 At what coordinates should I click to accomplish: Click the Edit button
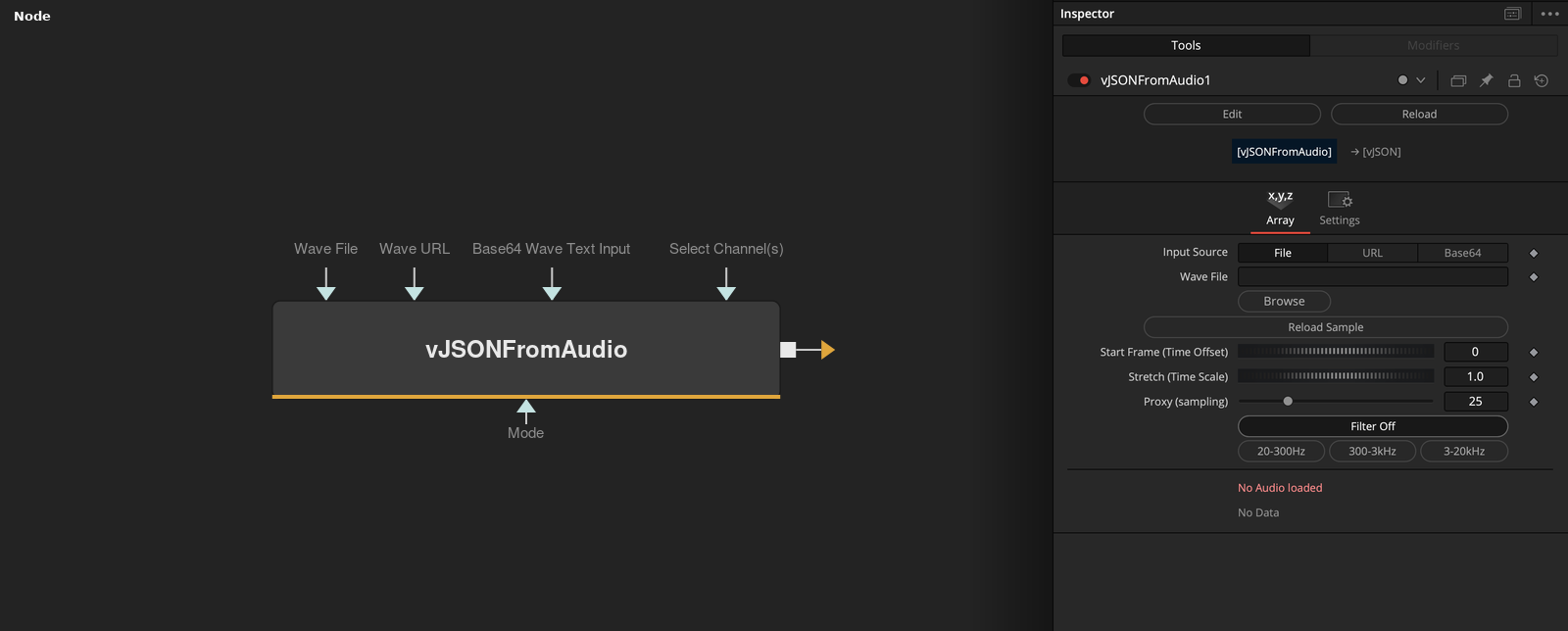coord(1232,115)
